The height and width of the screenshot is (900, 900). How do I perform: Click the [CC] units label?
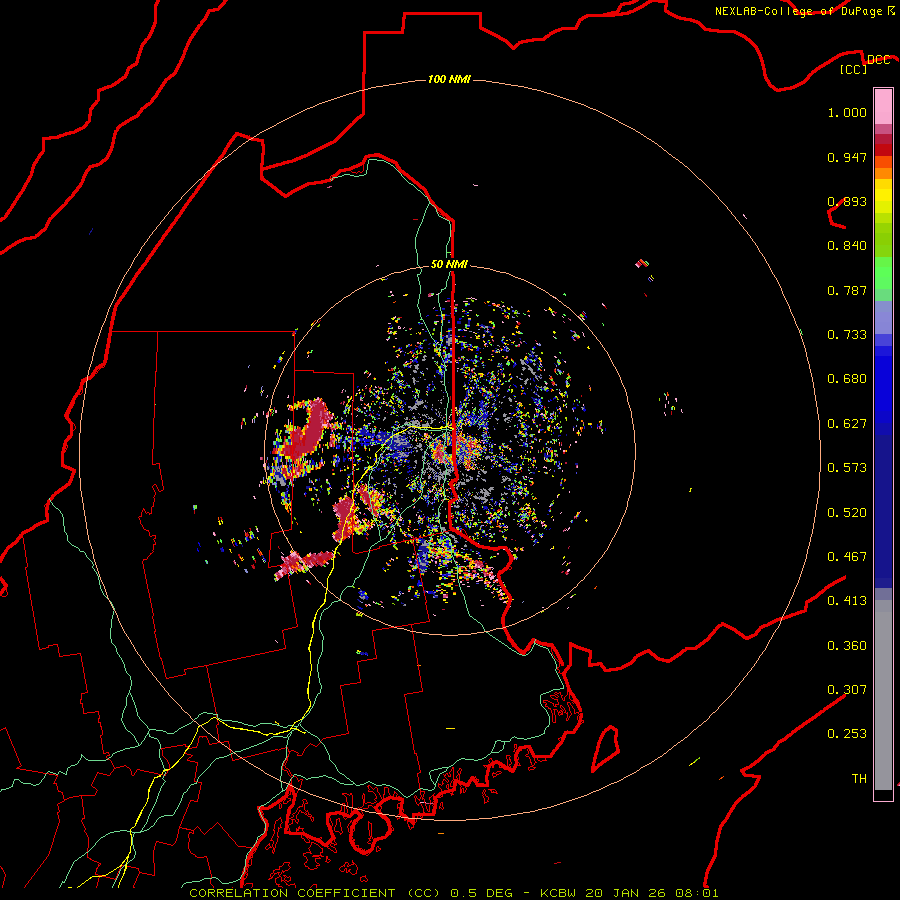click(x=854, y=69)
